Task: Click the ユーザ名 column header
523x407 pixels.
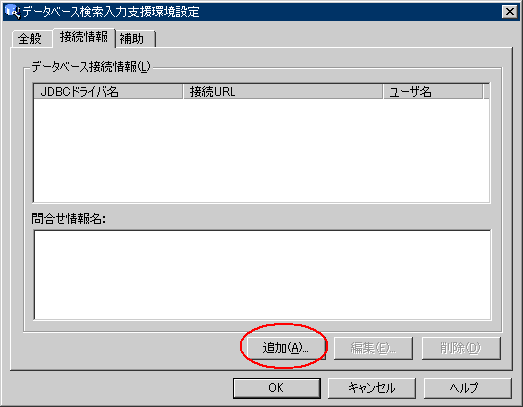Action: [x=433, y=91]
